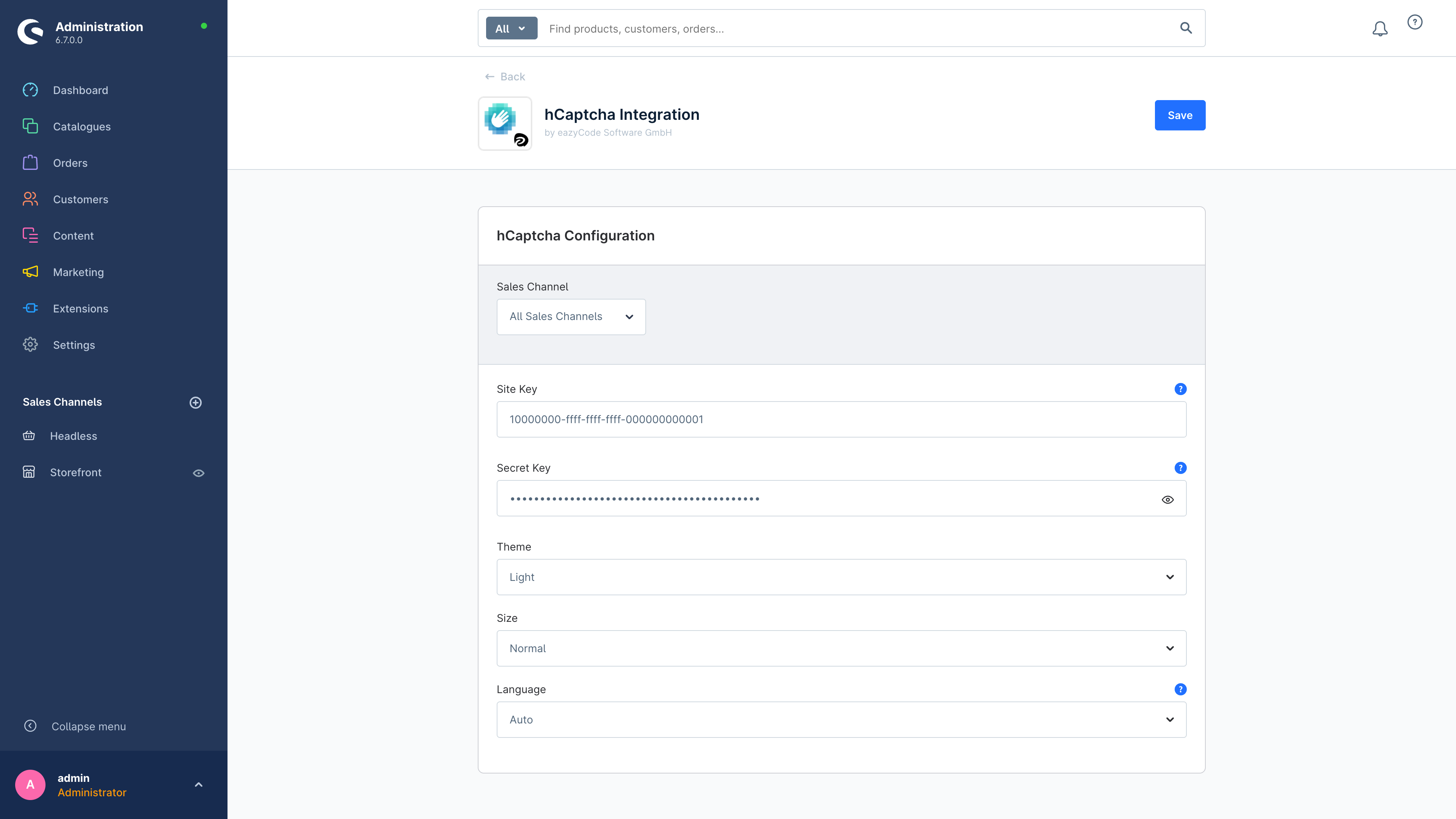
Task: Click the search magnifier icon
Action: point(1186,28)
